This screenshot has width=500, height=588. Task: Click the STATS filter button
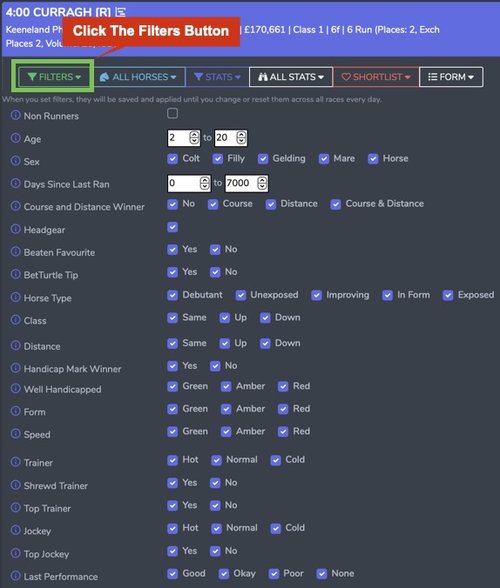217,77
